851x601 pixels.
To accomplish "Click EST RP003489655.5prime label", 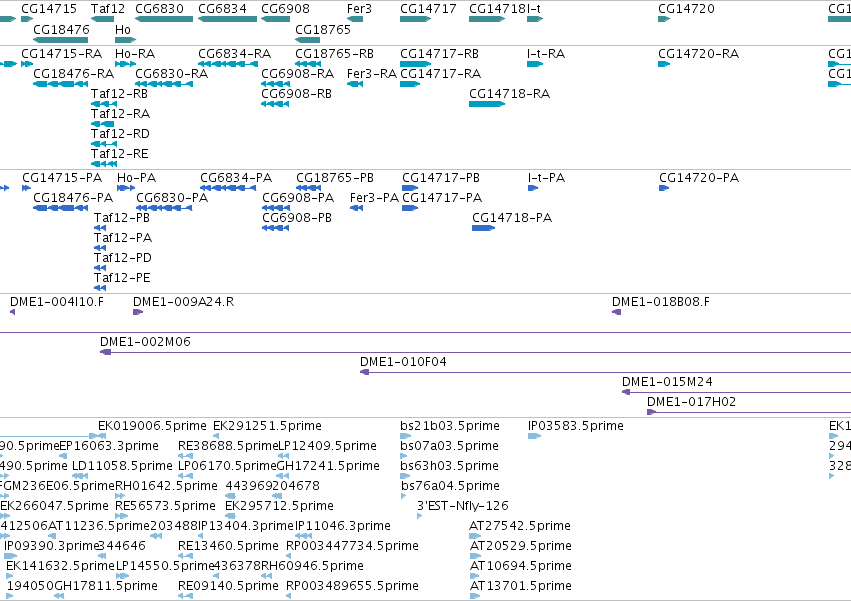I will pyautogui.click(x=352, y=586).
